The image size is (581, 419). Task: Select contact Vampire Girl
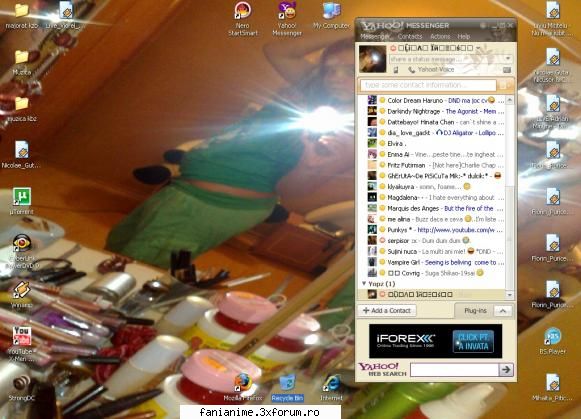432,262
